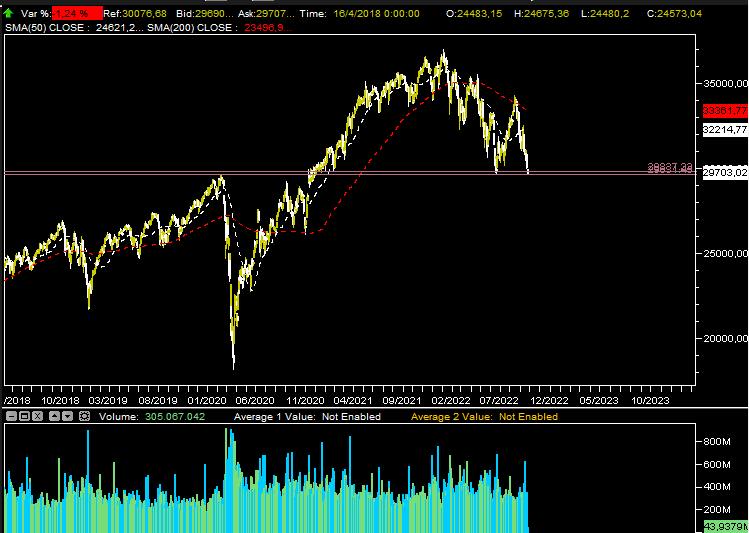Click the 12/2022 date axis label

point(549,401)
